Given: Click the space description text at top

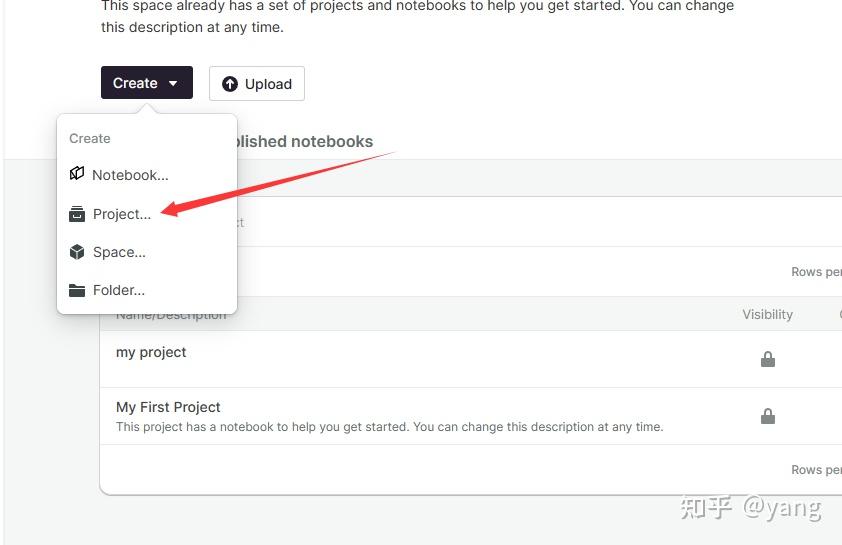Looking at the screenshot, I should (417, 17).
